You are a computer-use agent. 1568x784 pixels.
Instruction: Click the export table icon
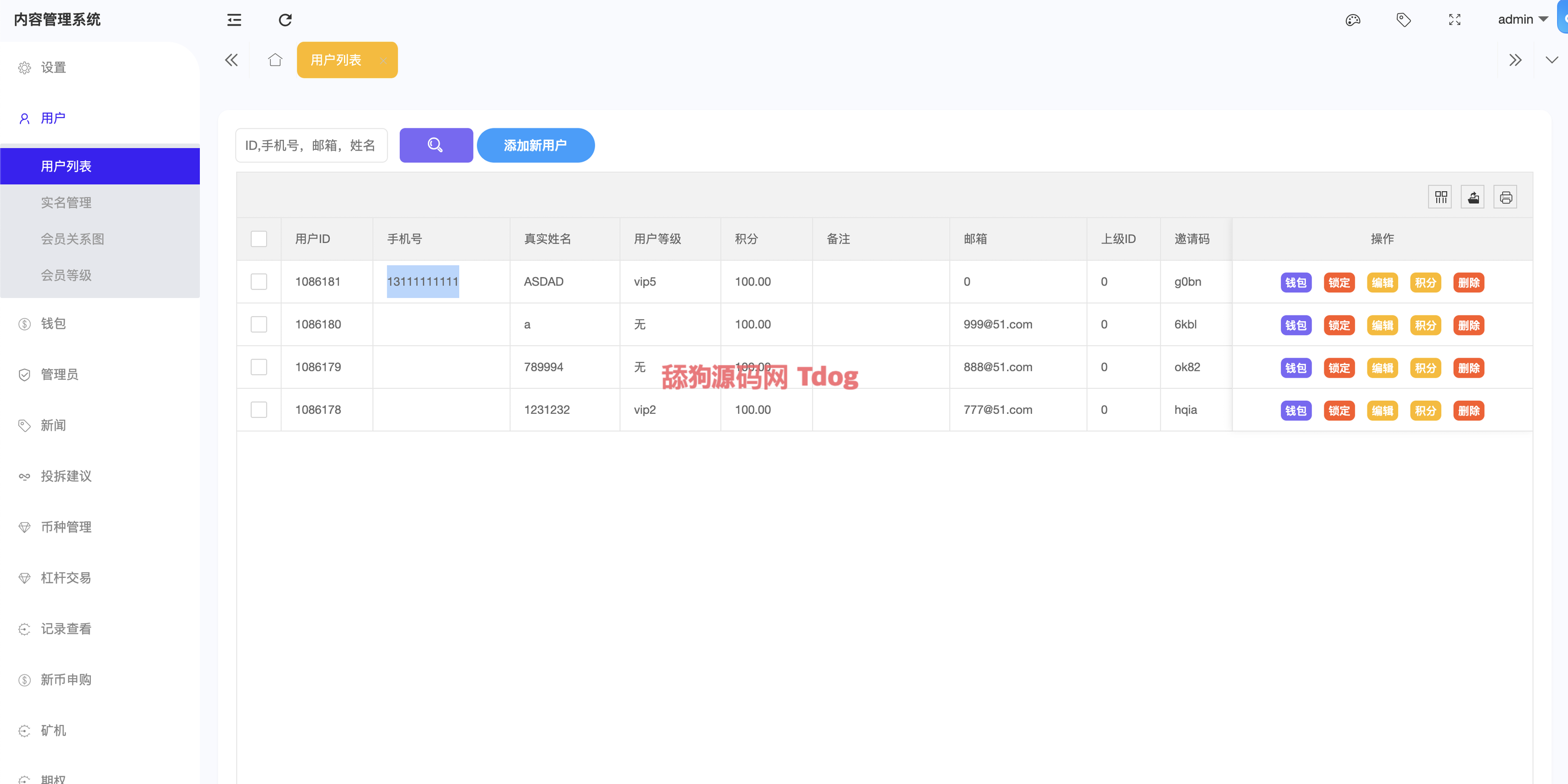1473,197
